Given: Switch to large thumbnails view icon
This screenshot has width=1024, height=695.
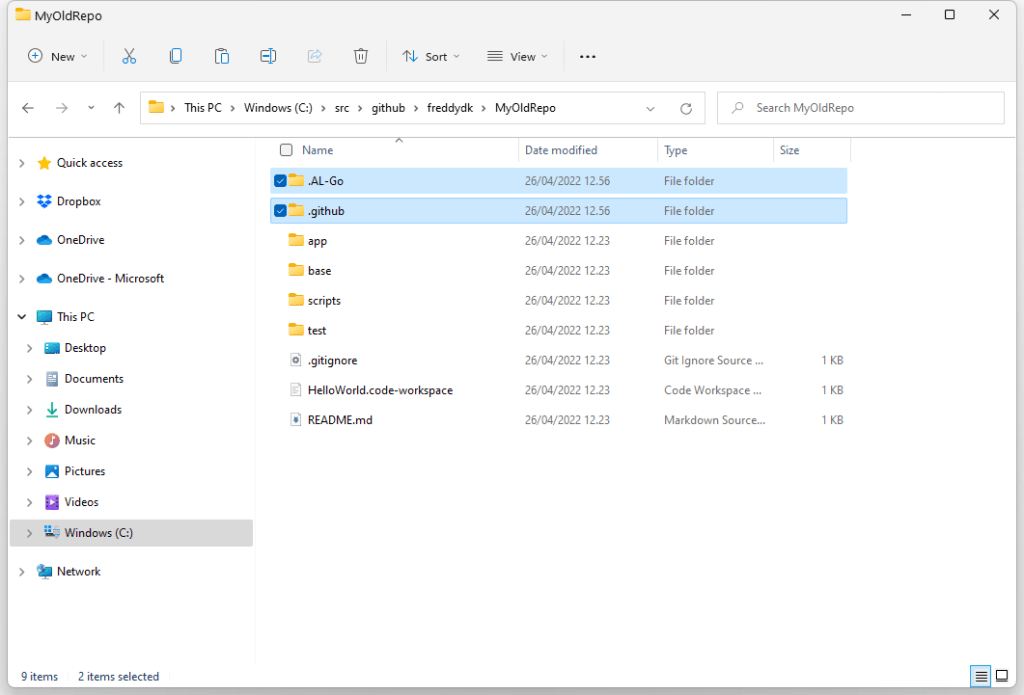Looking at the screenshot, I should pos(1002,677).
